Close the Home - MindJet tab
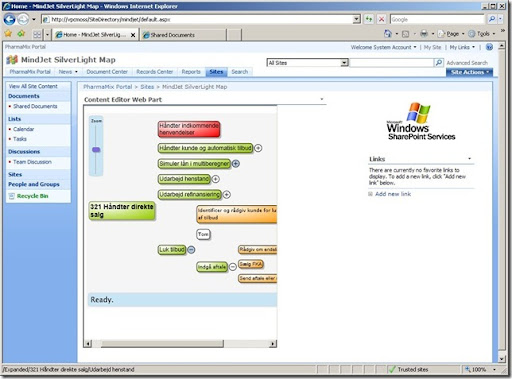 [x=133, y=35]
